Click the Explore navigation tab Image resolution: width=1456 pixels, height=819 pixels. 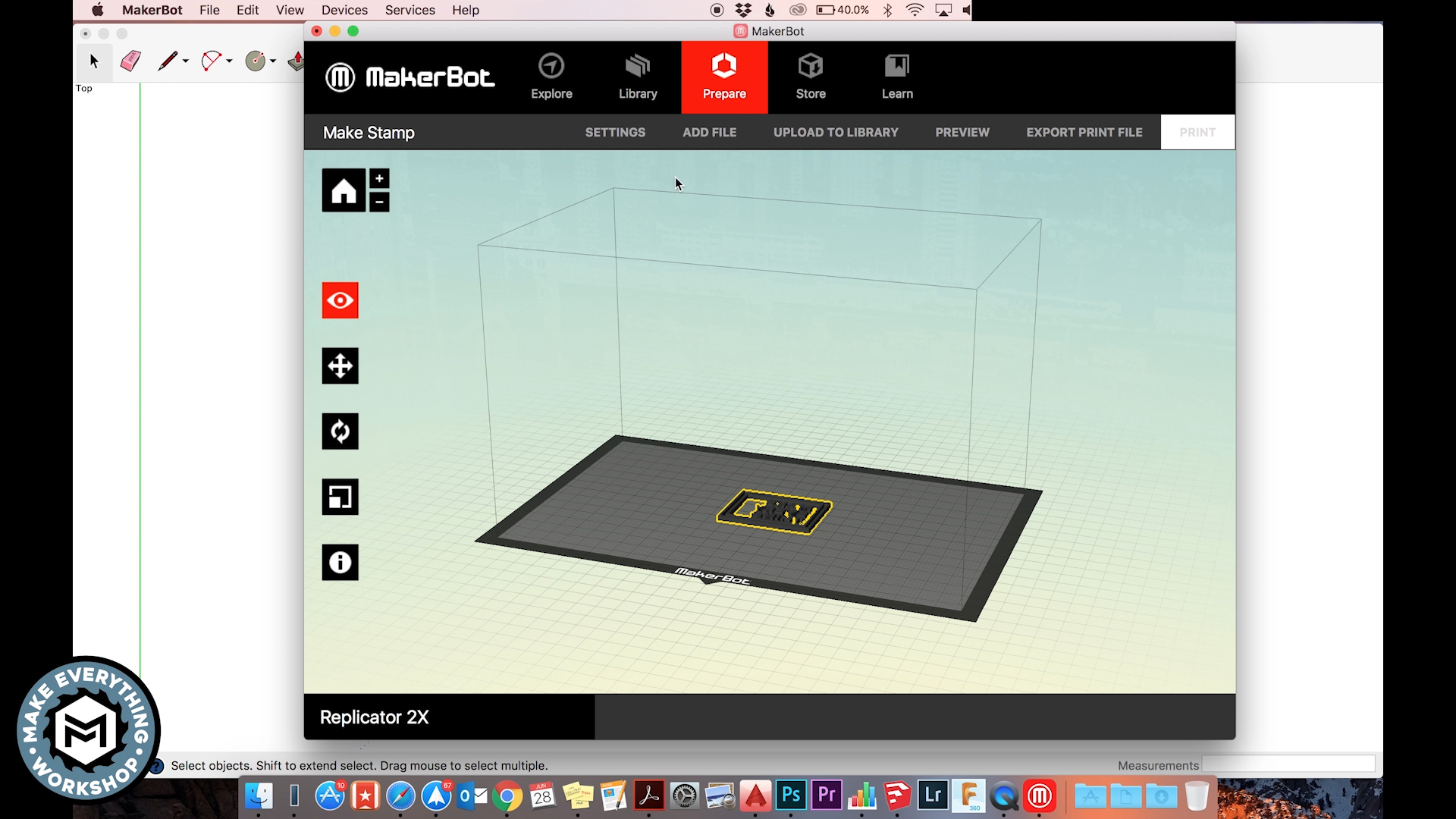(x=551, y=76)
